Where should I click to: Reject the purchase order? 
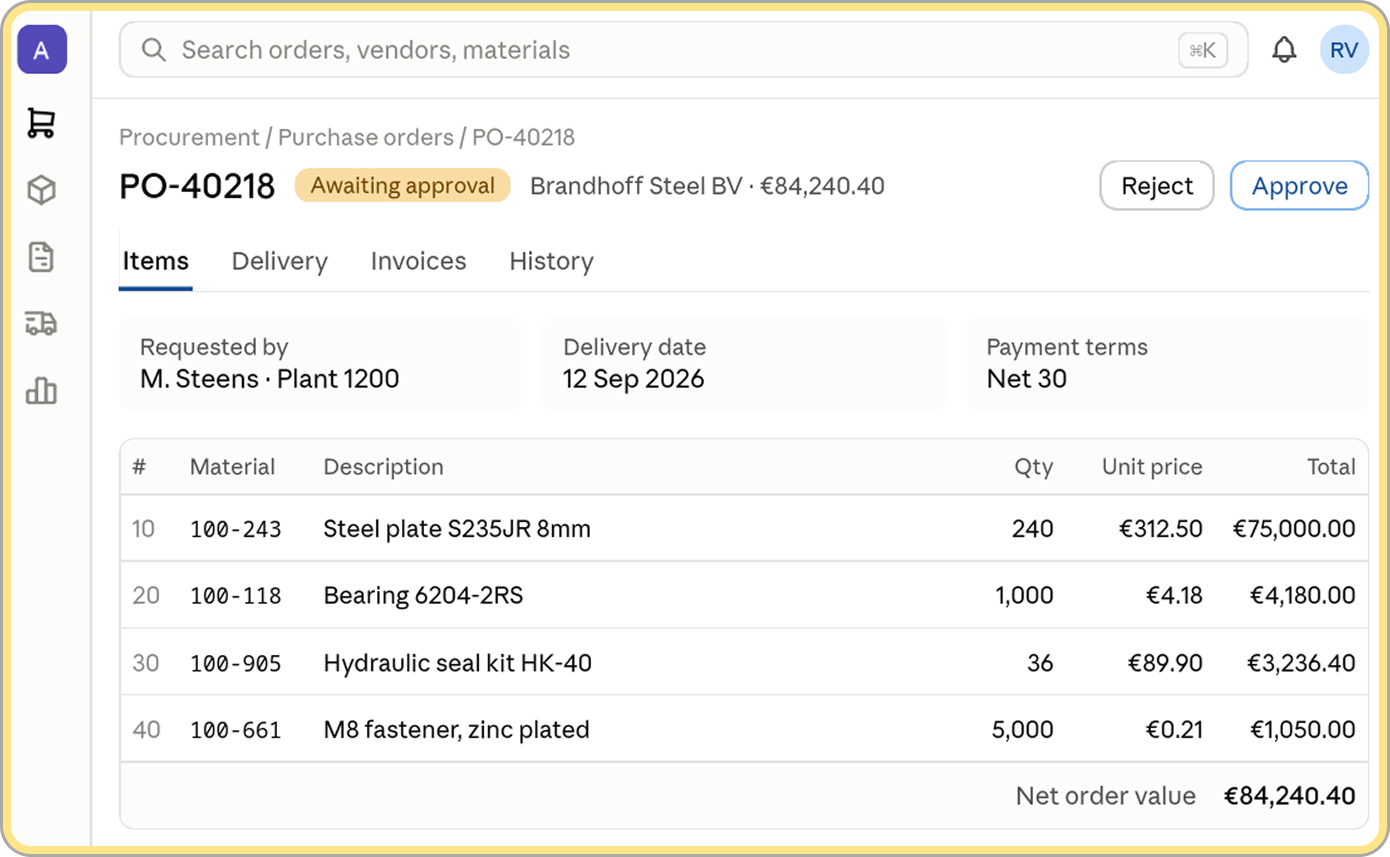(1157, 186)
